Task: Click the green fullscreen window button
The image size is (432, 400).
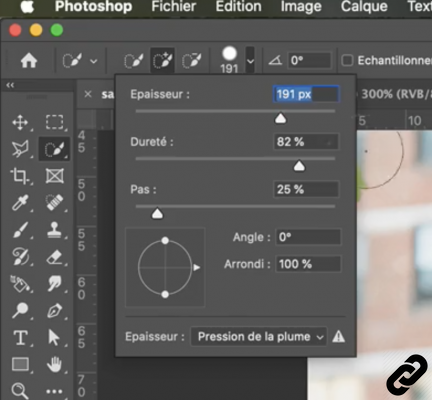Action: (57, 30)
